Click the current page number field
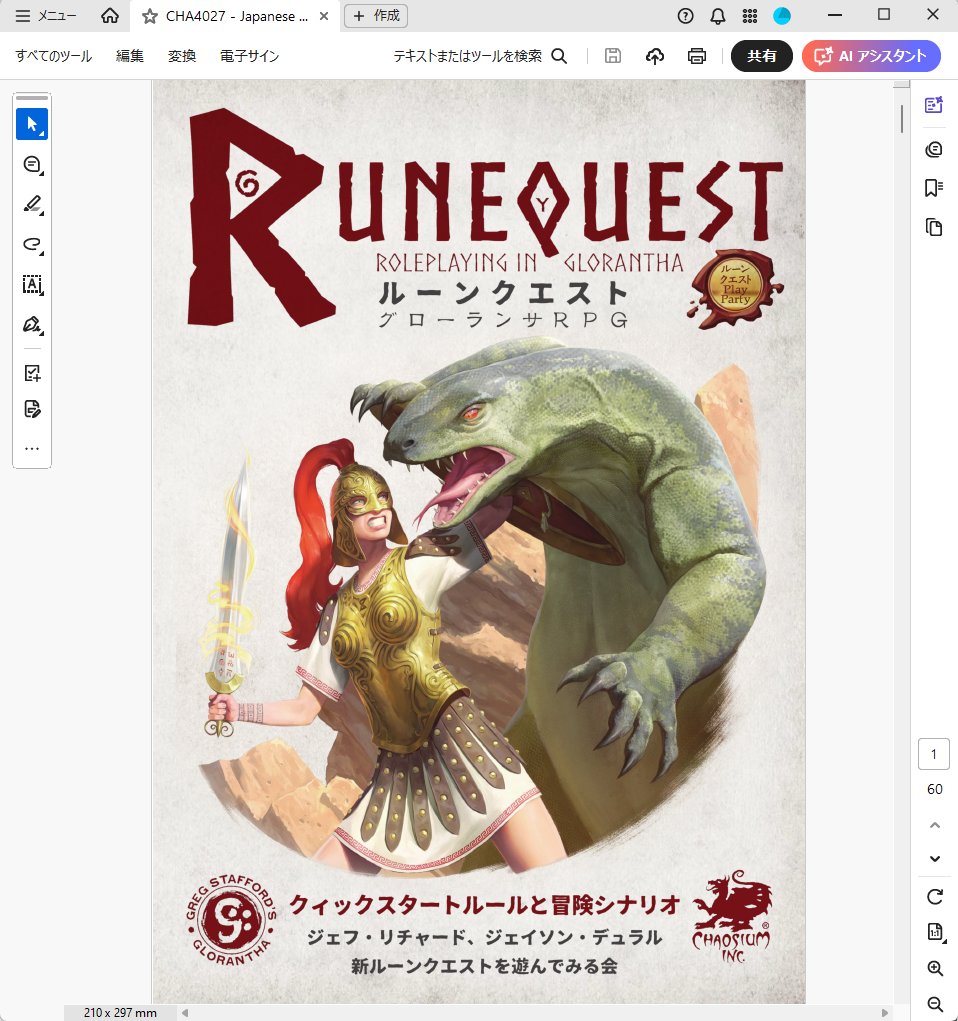Image resolution: width=958 pixels, height=1021 pixels. click(934, 754)
